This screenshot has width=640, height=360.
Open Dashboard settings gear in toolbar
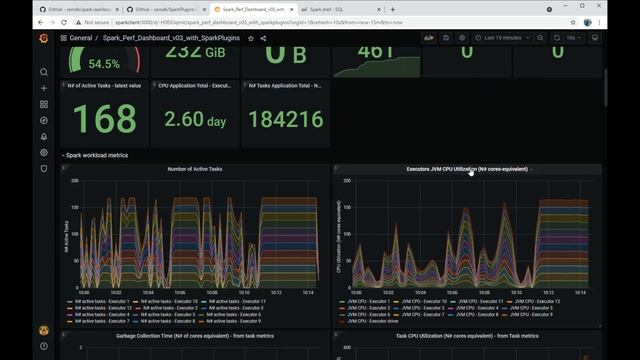tap(462, 38)
